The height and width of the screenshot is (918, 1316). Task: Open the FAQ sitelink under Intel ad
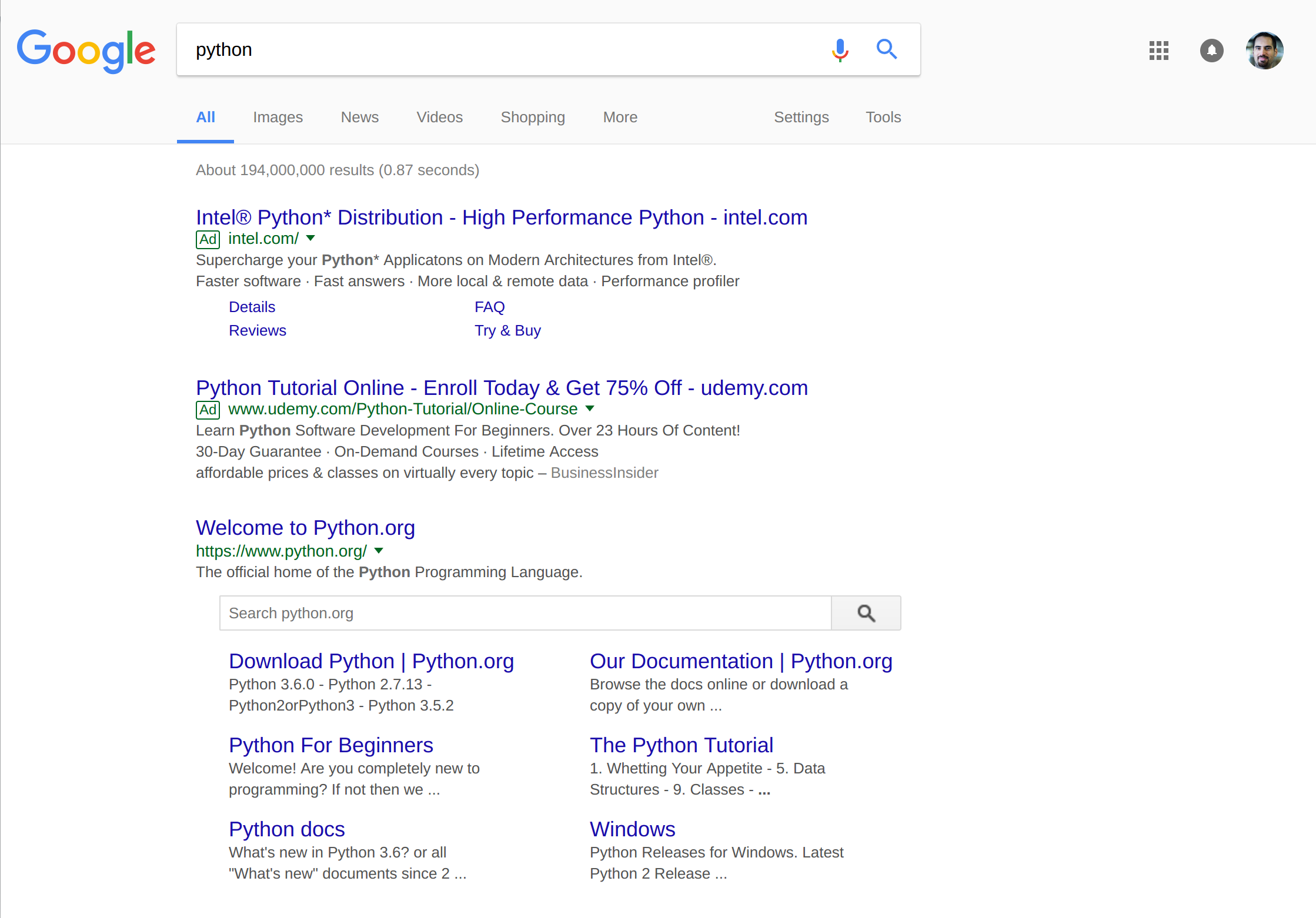click(490, 307)
